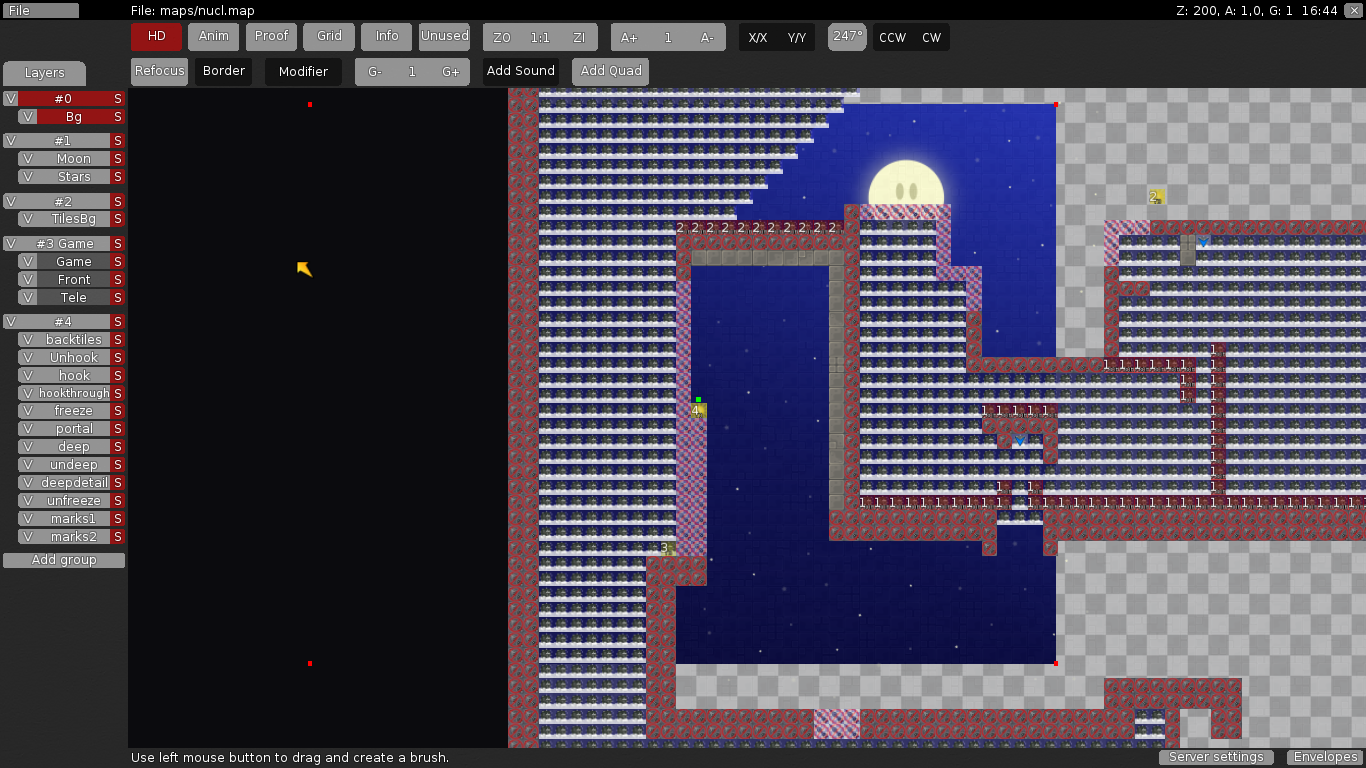The width and height of the screenshot is (1366, 768).
Task: Rotate the brush counter-clockwise with CCW
Action: 892,38
